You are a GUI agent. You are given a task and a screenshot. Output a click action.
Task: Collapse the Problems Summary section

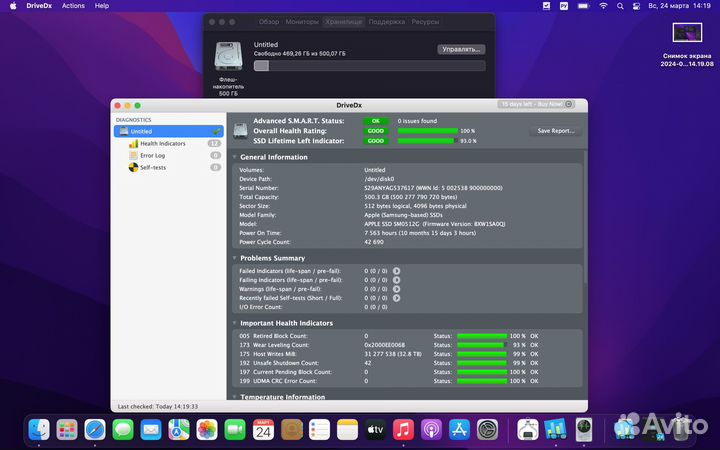click(x=235, y=258)
